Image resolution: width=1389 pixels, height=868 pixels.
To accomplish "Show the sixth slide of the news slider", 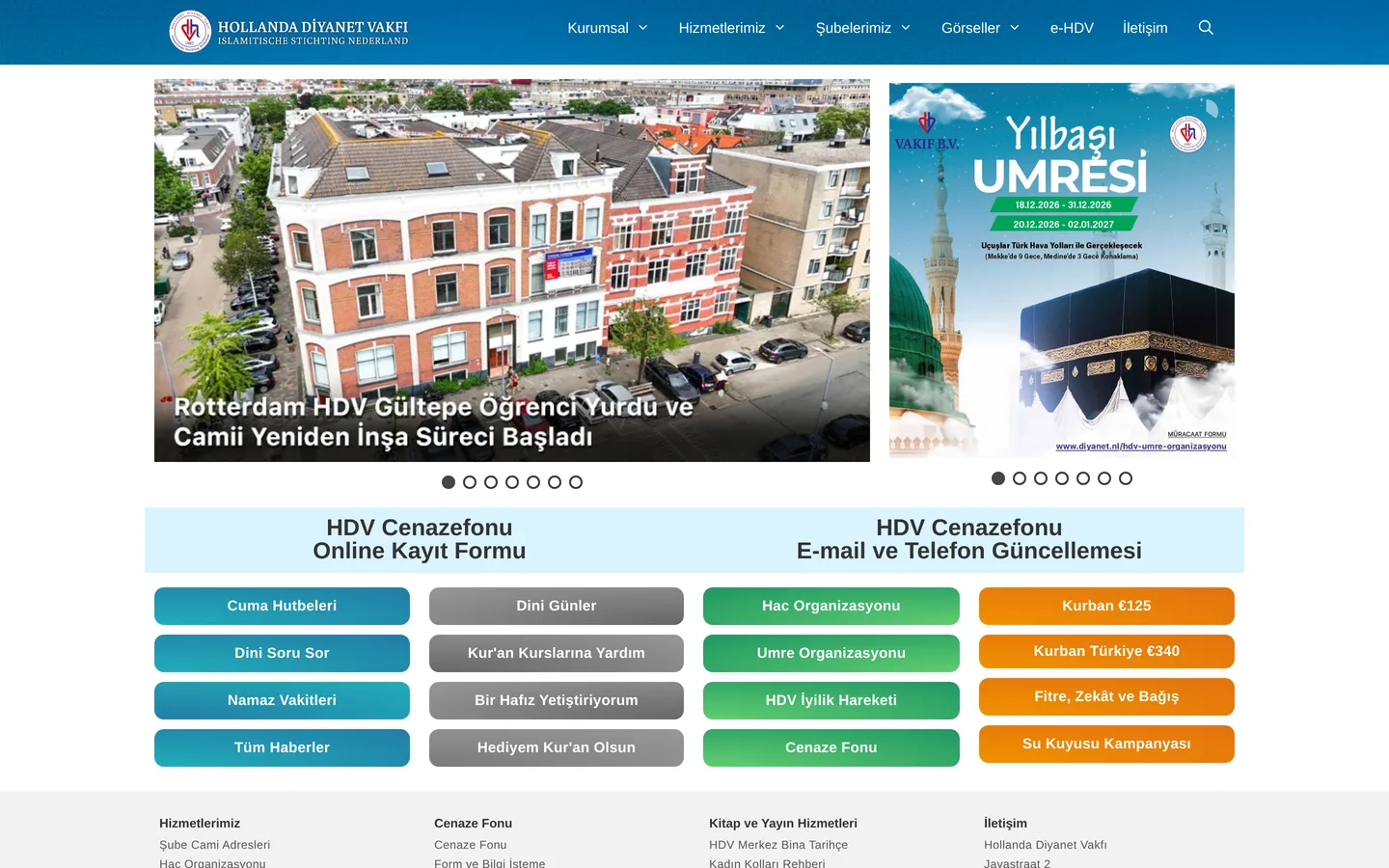I will click(x=555, y=482).
